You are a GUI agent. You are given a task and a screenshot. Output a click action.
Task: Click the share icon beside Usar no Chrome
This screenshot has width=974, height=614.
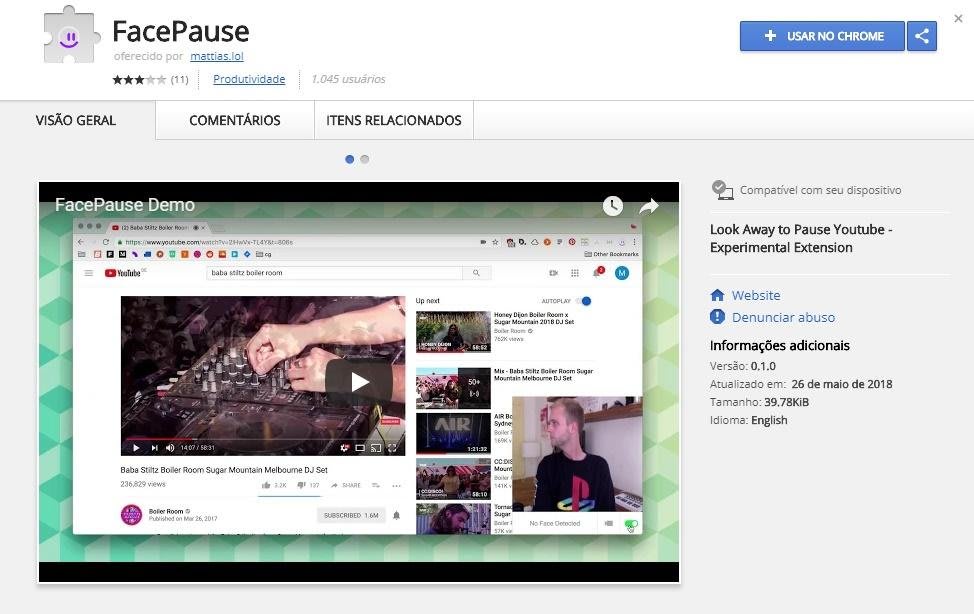tap(922, 36)
